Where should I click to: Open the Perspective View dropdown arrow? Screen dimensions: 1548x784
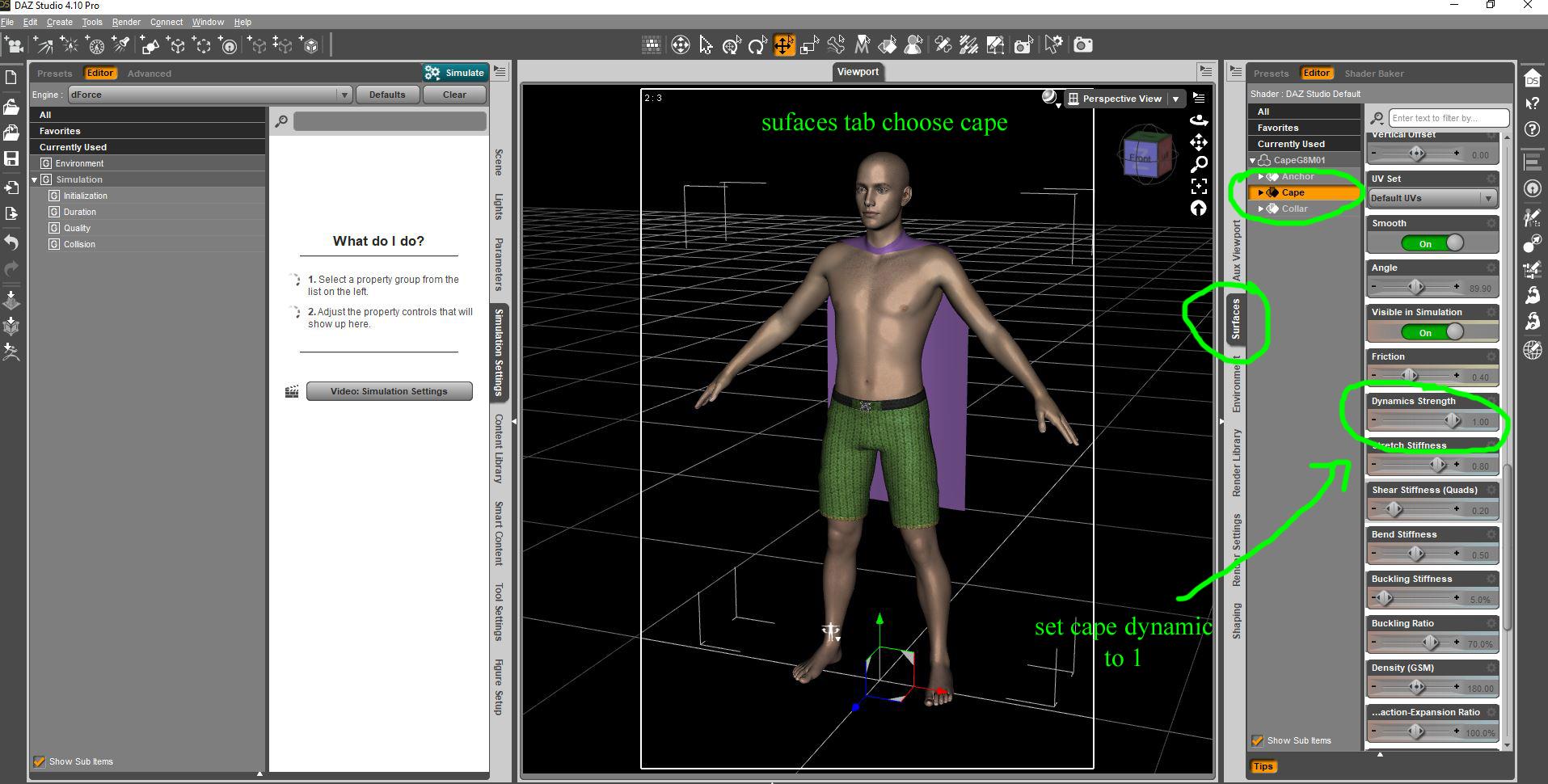[x=1175, y=99]
